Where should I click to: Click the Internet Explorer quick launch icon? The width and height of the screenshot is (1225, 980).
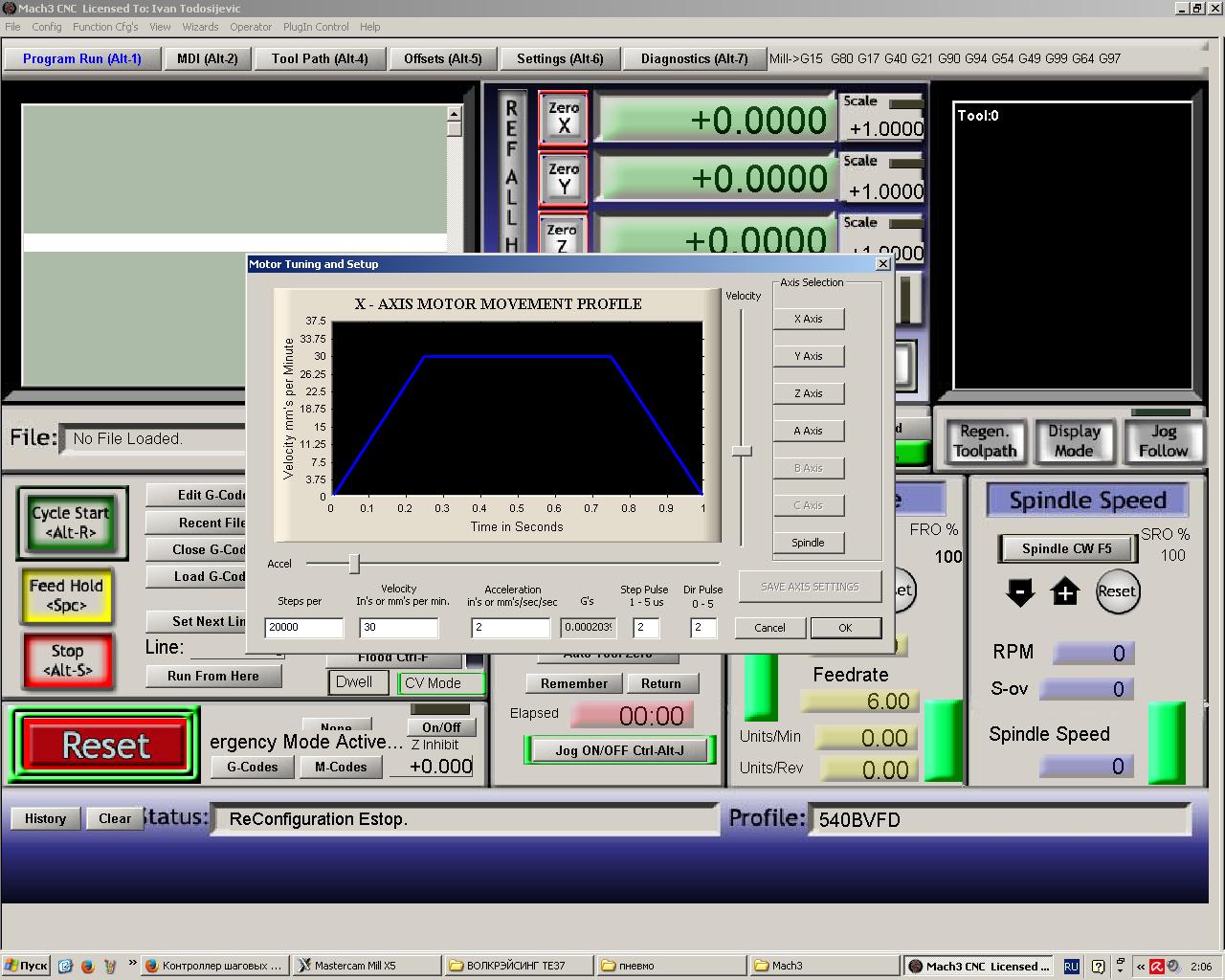(x=65, y=966)
